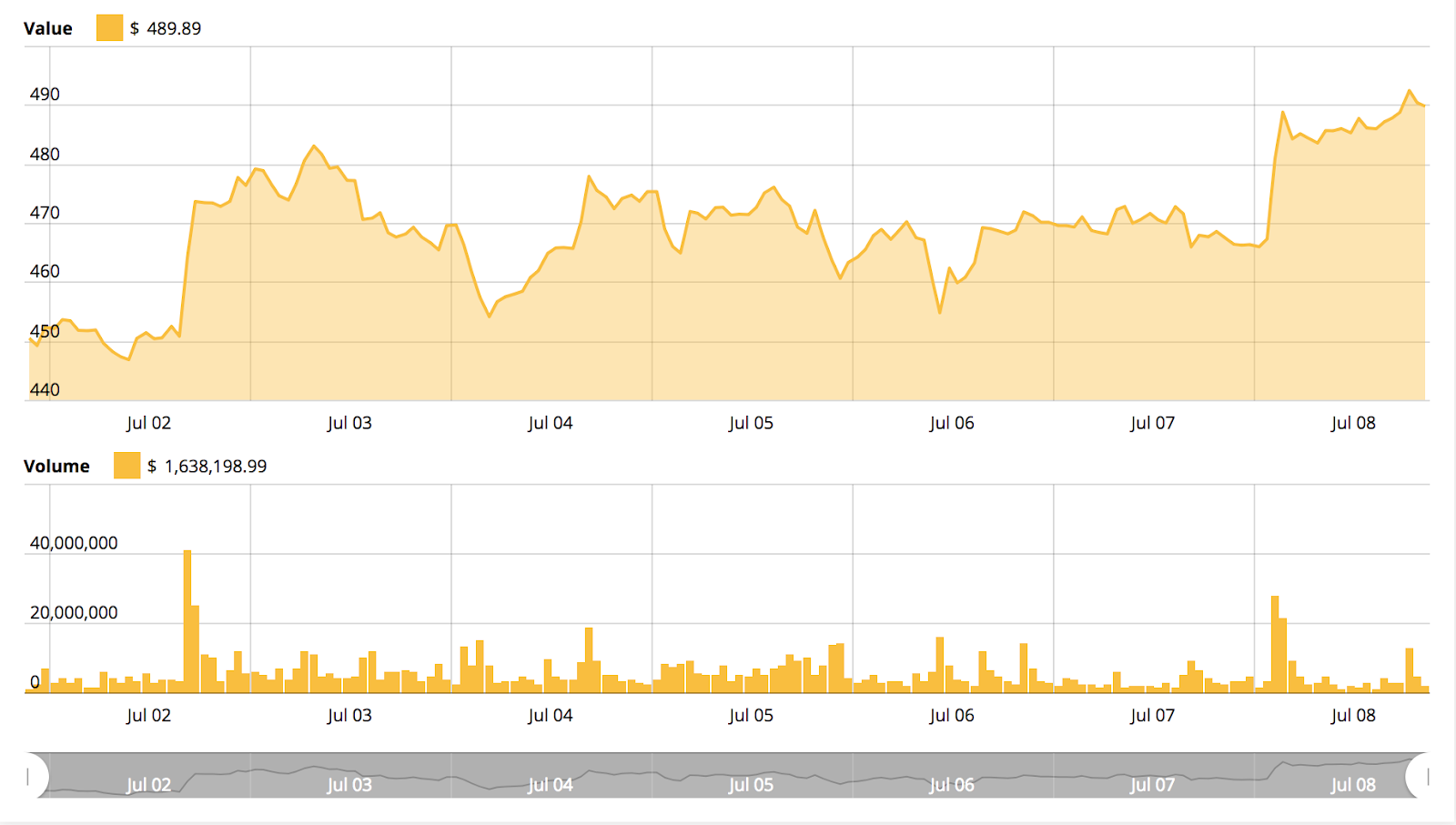
Task: Click Jul 04 in the navigator strip
Action: pyautogui.click(x=550, y=783)
